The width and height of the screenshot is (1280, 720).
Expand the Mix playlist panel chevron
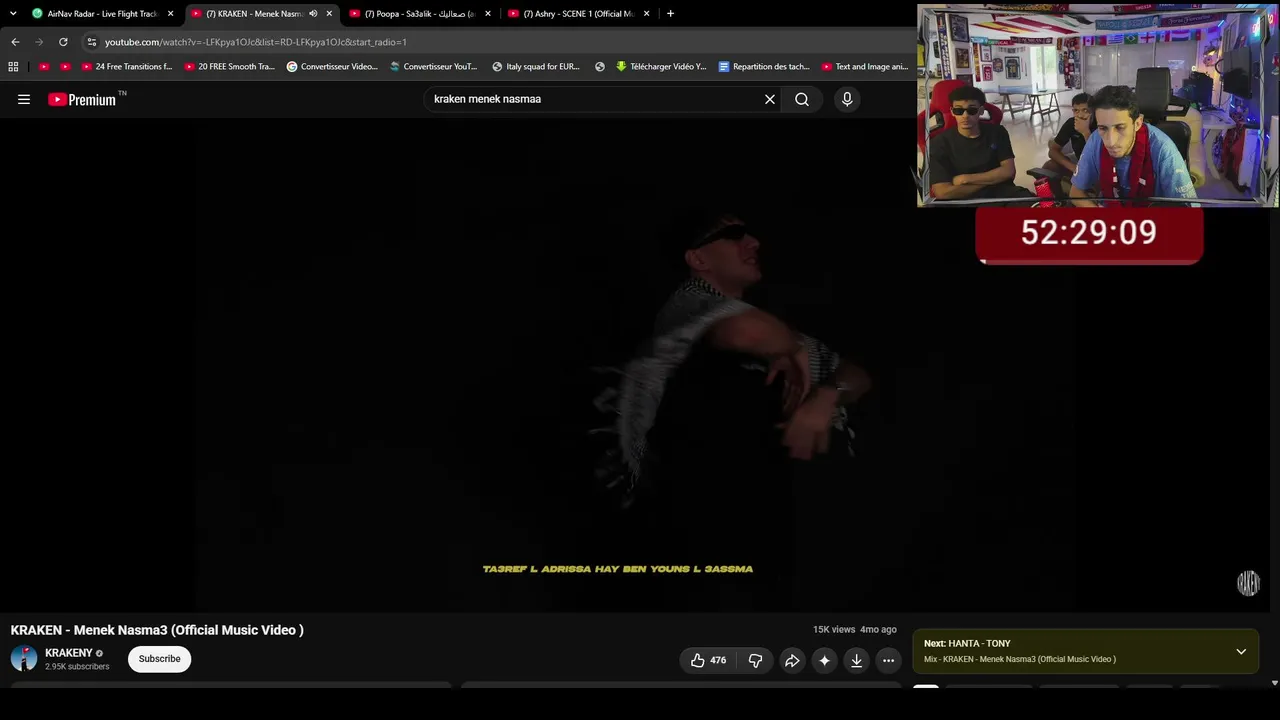(x=1241, y=651)
